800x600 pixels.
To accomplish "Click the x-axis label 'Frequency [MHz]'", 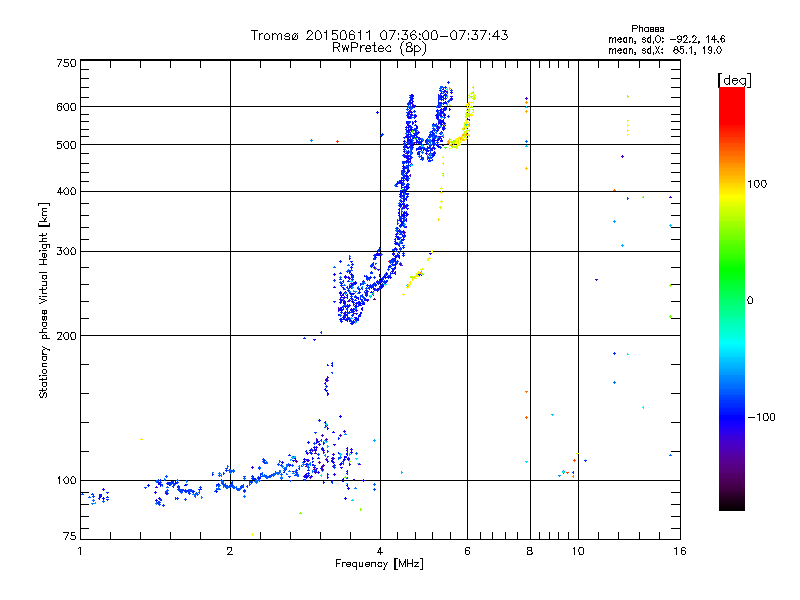I will point(379,564).
